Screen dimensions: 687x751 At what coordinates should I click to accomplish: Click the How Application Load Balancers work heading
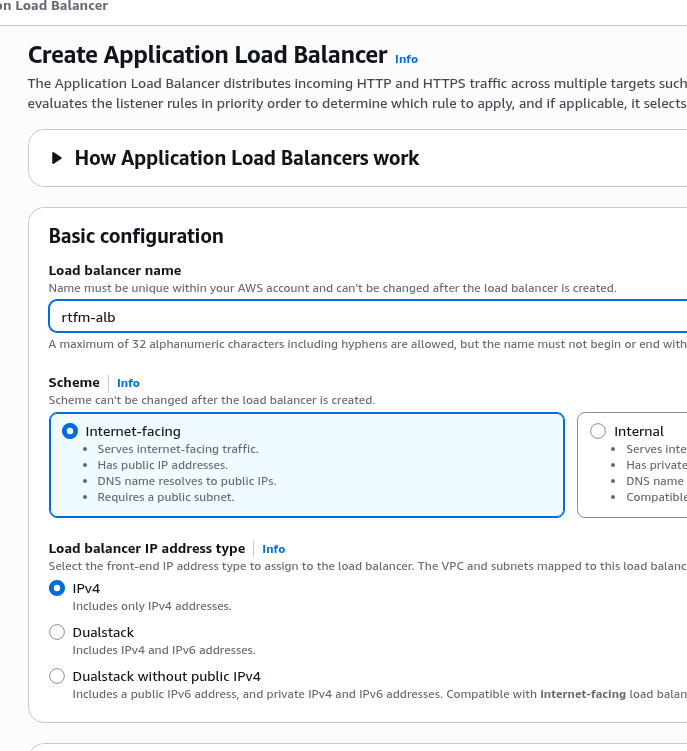[x=247, y=158]
